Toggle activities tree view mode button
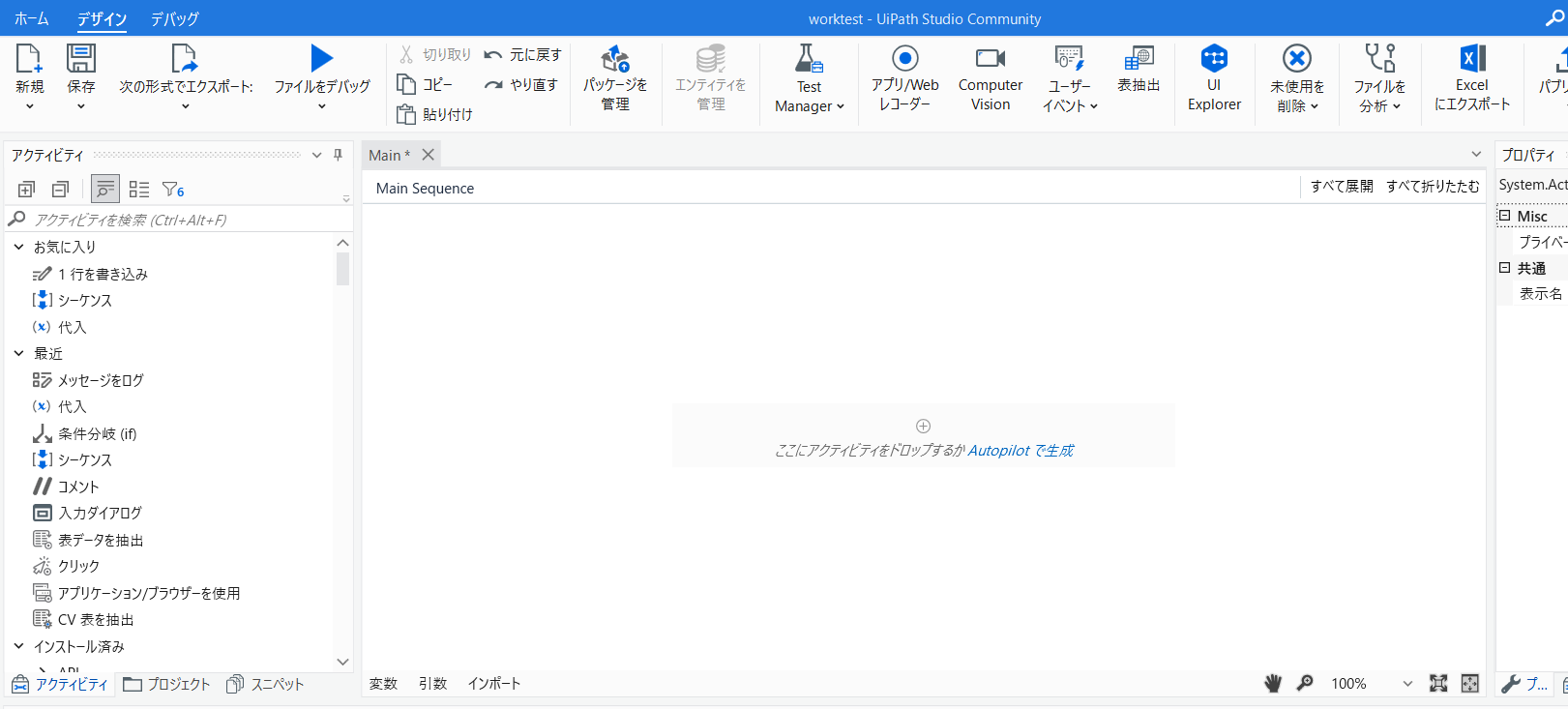Image resolution: width=1568 pixels, height=709 pixels. [105, 190]
